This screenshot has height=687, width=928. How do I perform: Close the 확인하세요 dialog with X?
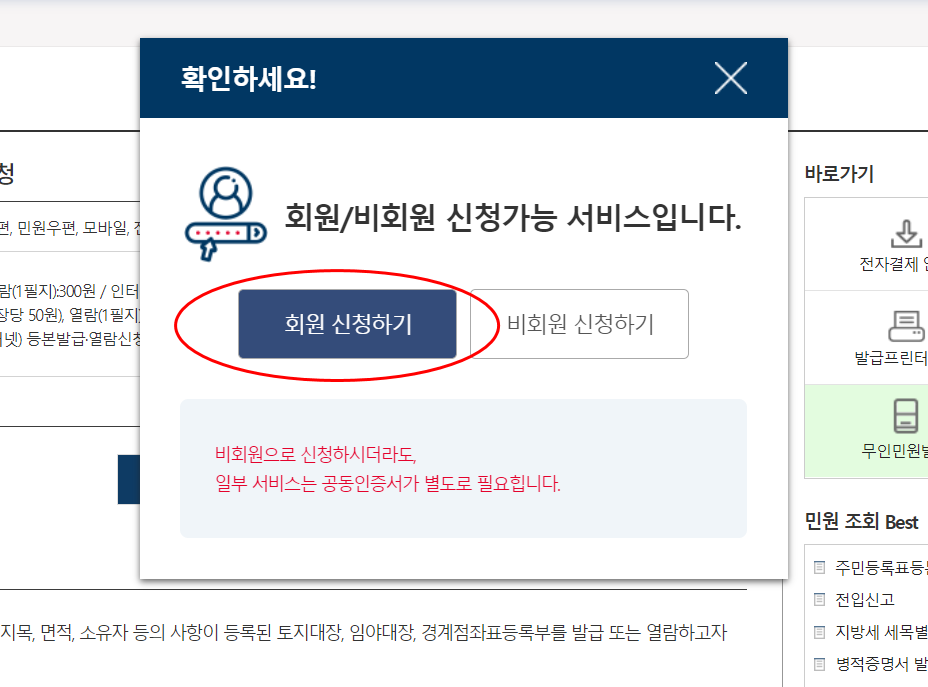click(730, 78)
